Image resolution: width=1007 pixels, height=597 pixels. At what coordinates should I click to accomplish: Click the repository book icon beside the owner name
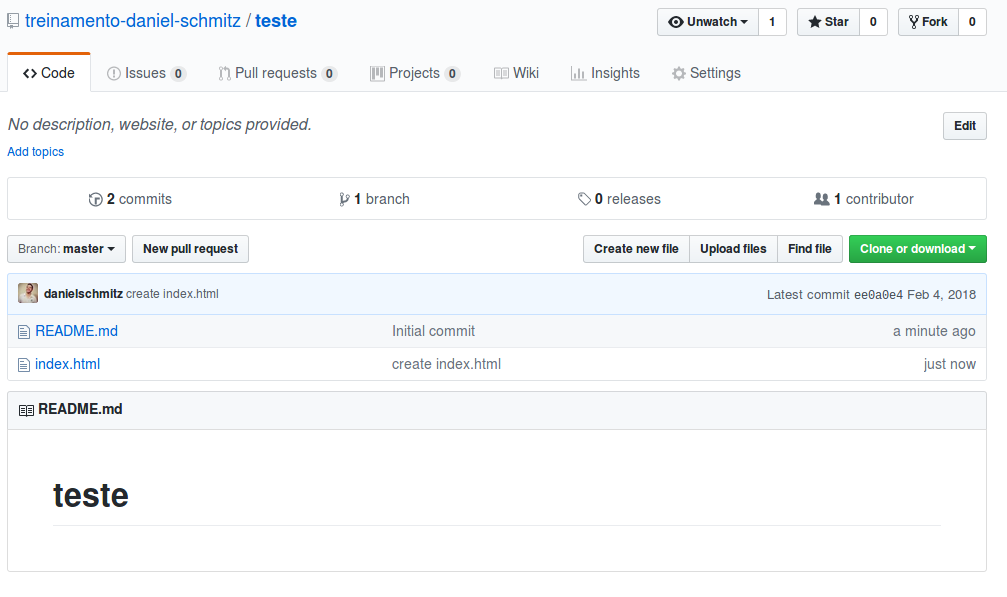click(13, 21)
